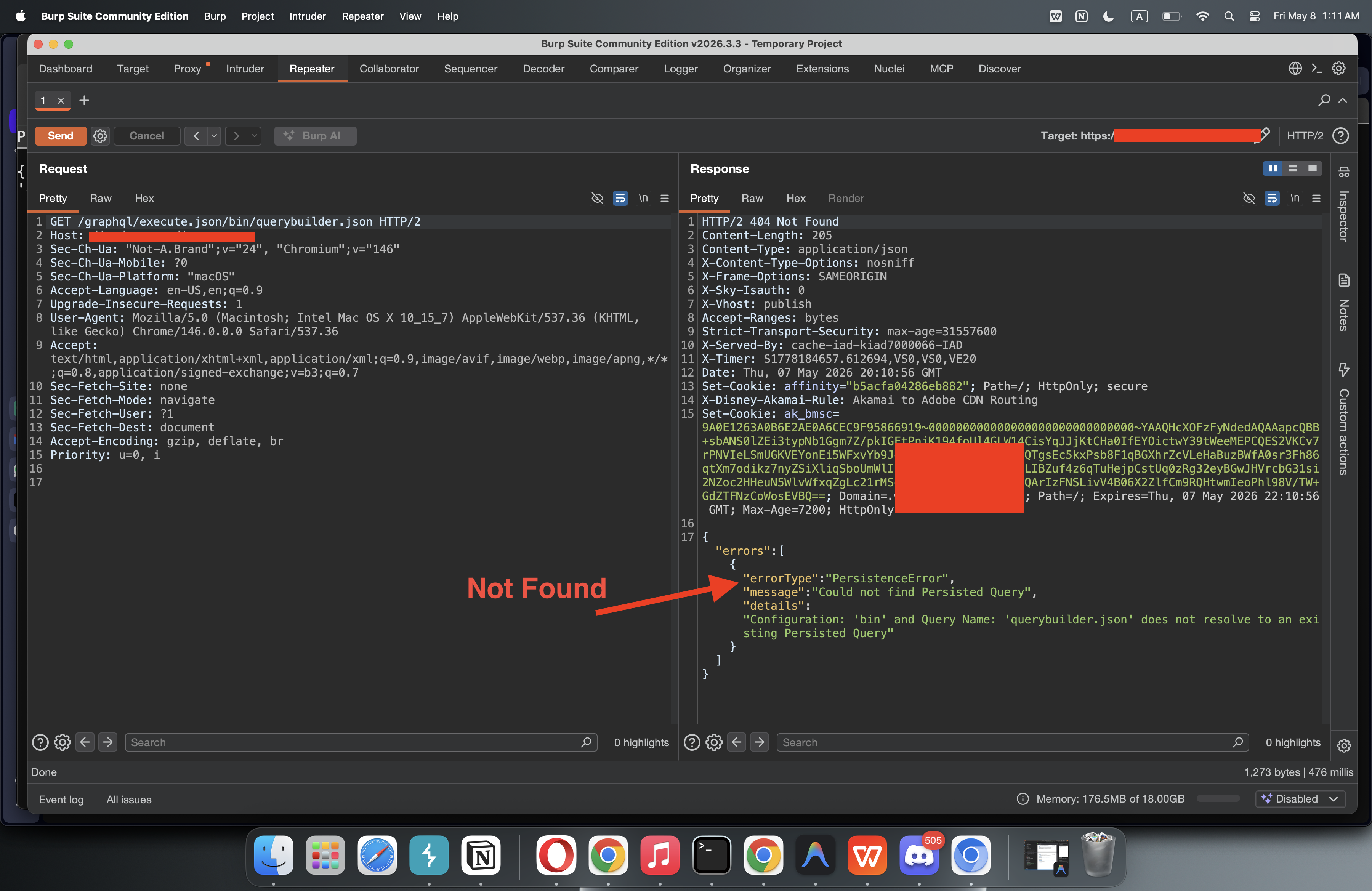This screenshot has height=891, width=1372.
Task: Switch Request view to Hex
Action: coord(144,198)
